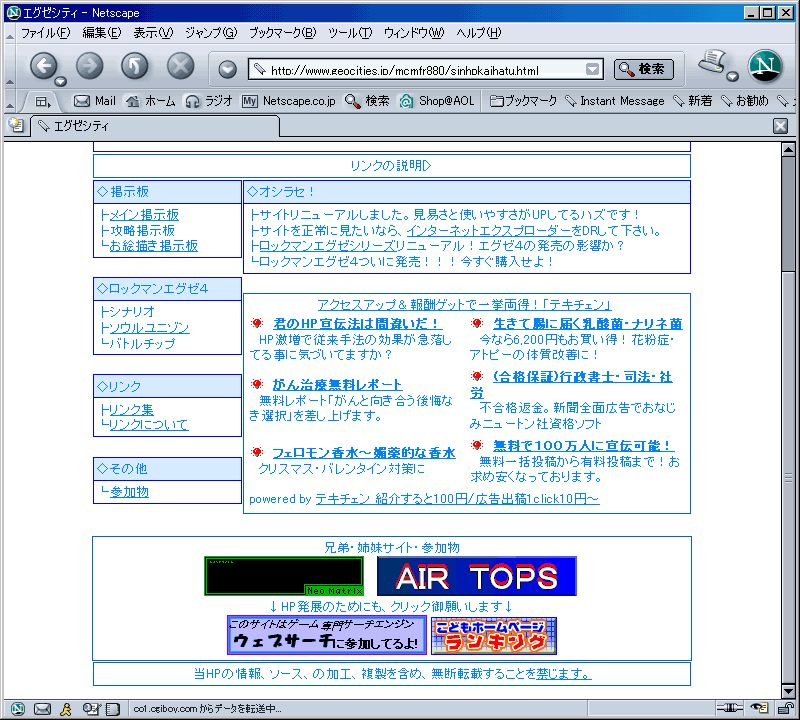Collapse the personal toolbar grippy handle
This screenshot has height=720, width=800.
10,102
